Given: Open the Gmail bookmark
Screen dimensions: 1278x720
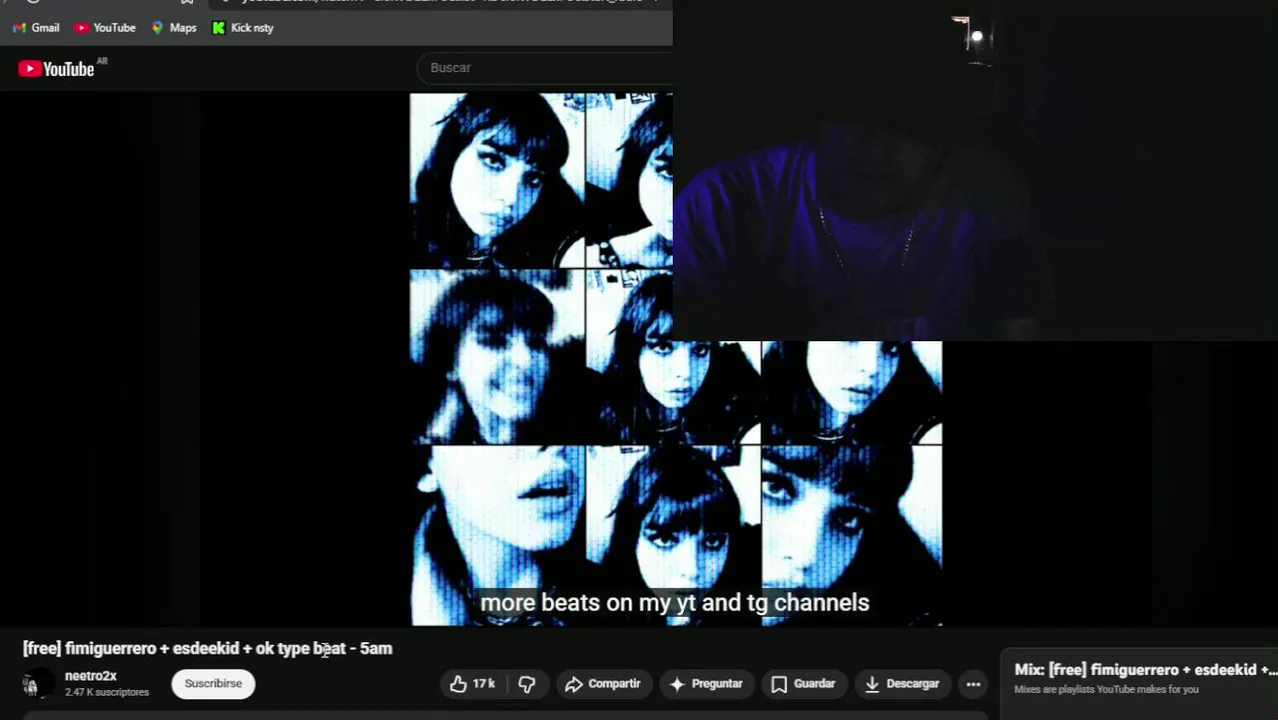Looking at the screenshot, I should click(x=36, y=28).
